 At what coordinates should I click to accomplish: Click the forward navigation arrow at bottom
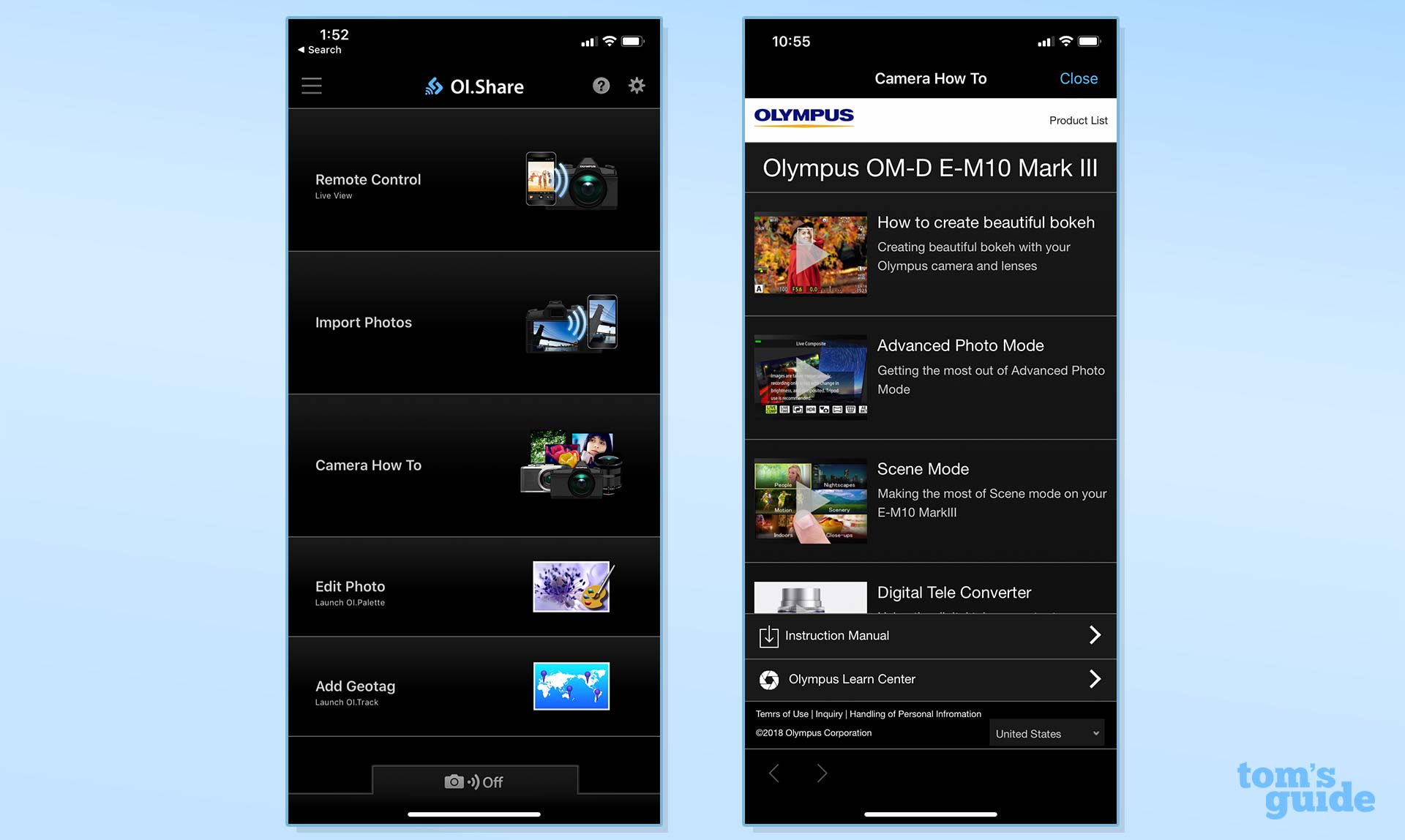point(821,773)
